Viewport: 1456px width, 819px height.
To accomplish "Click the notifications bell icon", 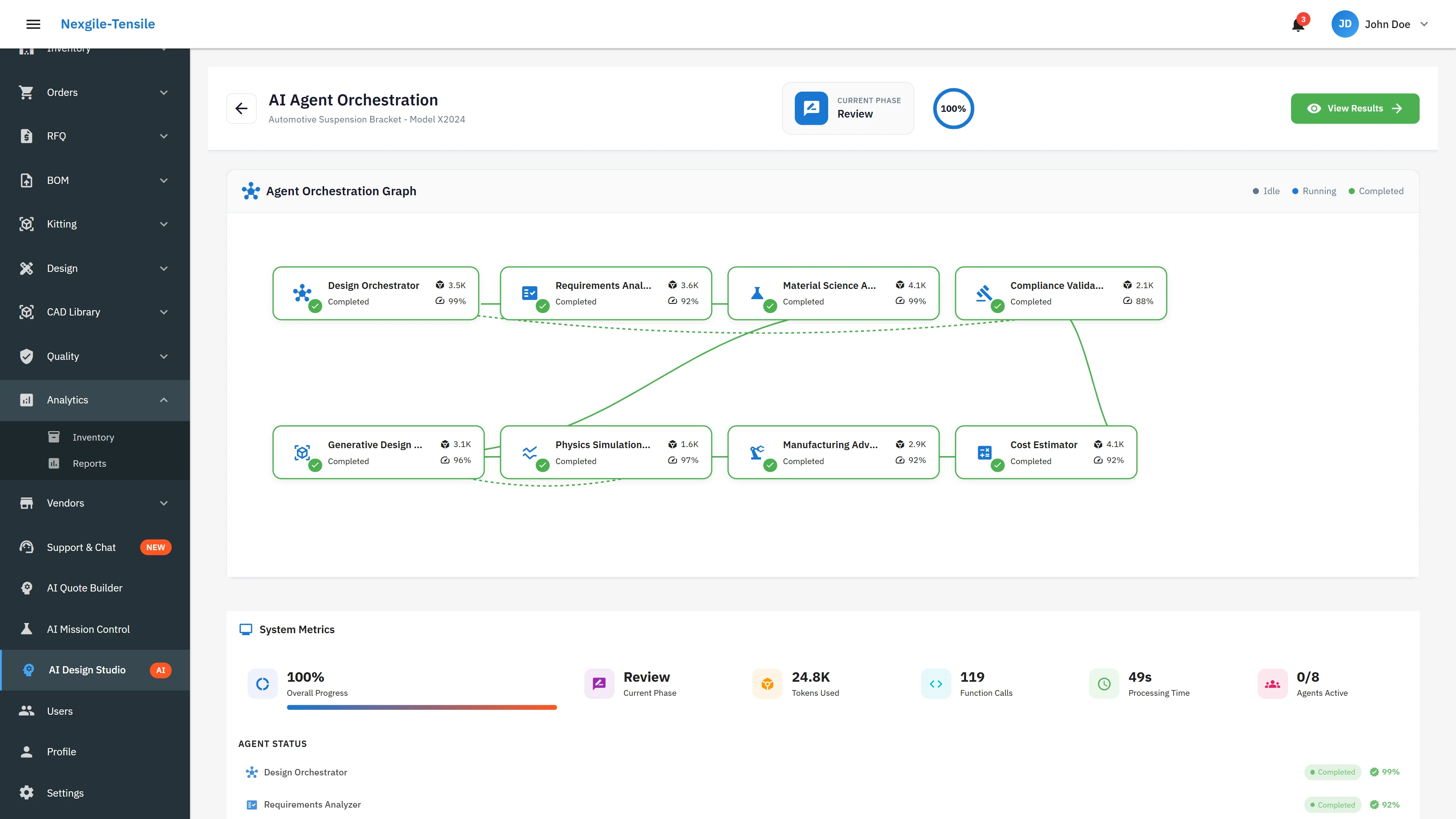I will [x=1298, y=25].
